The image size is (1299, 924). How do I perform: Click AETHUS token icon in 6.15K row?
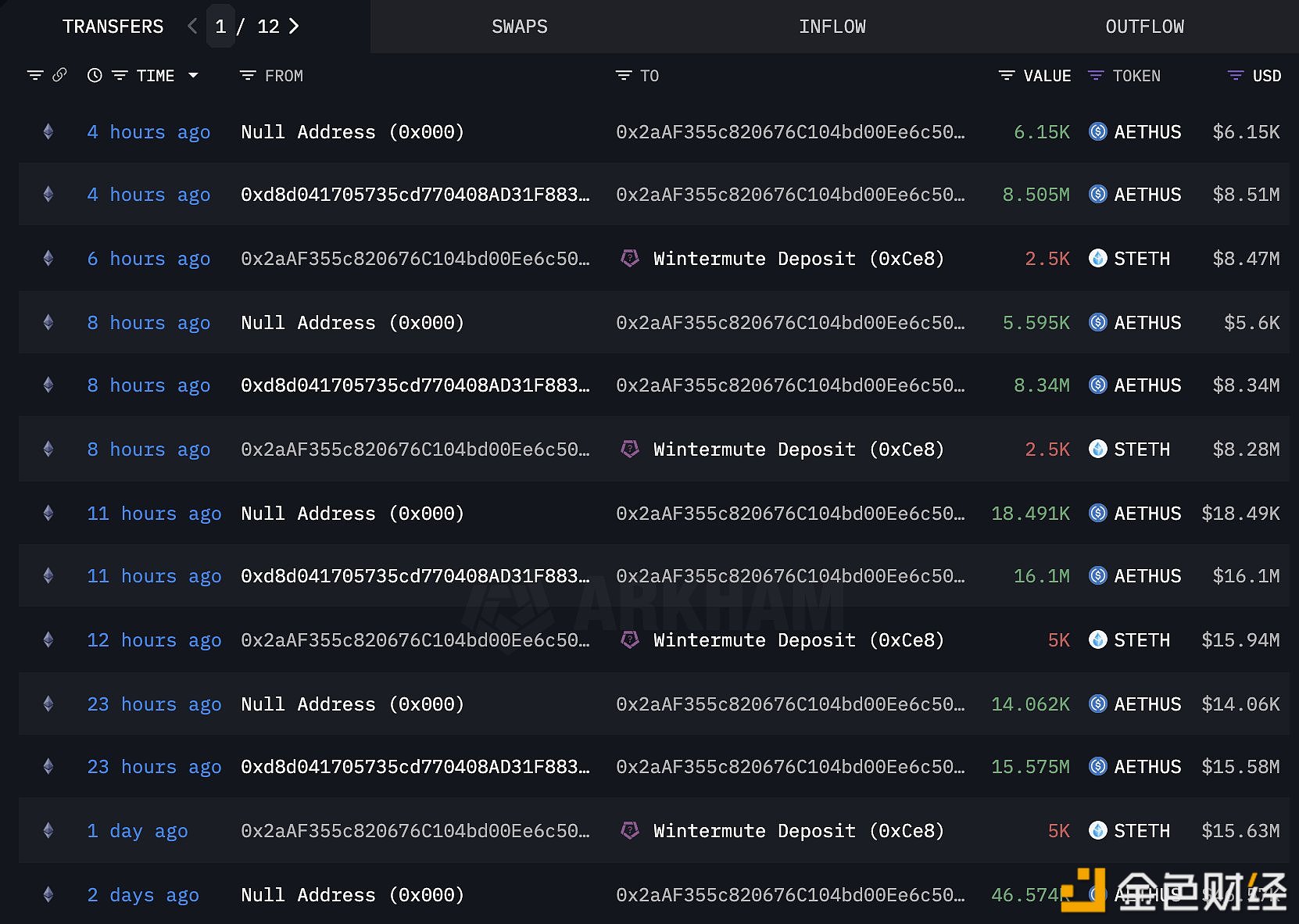[1098, 132]
